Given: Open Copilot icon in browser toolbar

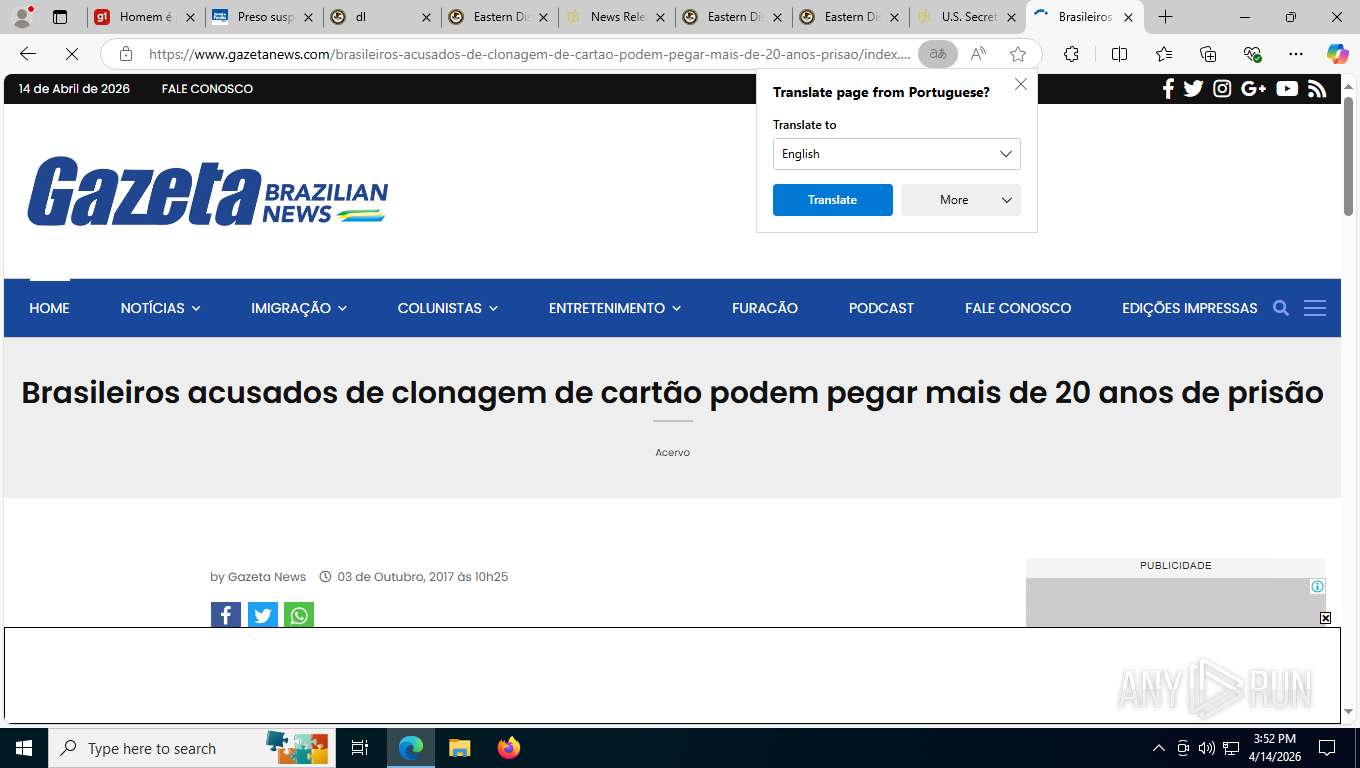Looking at the screenshot, I should pos(1337,54).
